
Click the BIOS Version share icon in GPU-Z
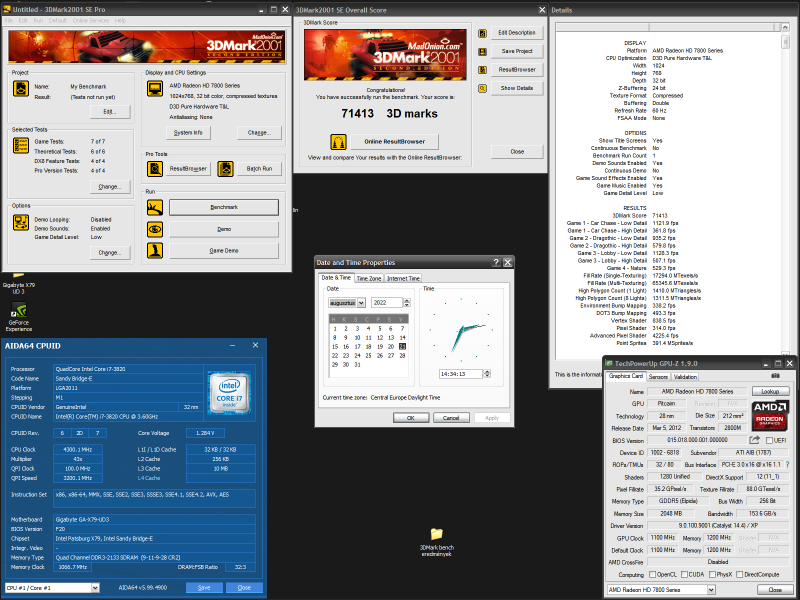pyautogui.click(x=755, y=440)
